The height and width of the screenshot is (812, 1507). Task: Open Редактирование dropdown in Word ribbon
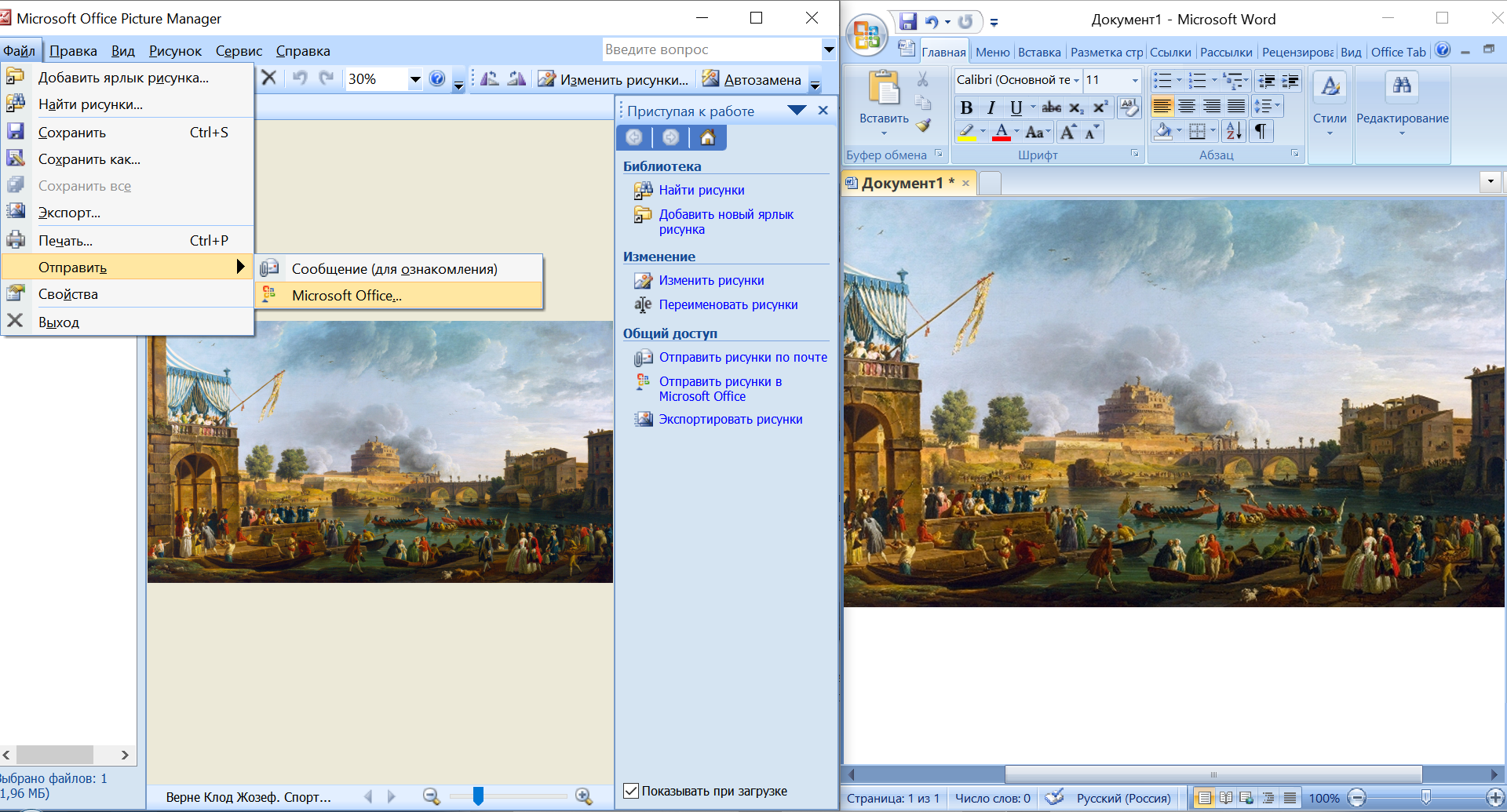1403,114
